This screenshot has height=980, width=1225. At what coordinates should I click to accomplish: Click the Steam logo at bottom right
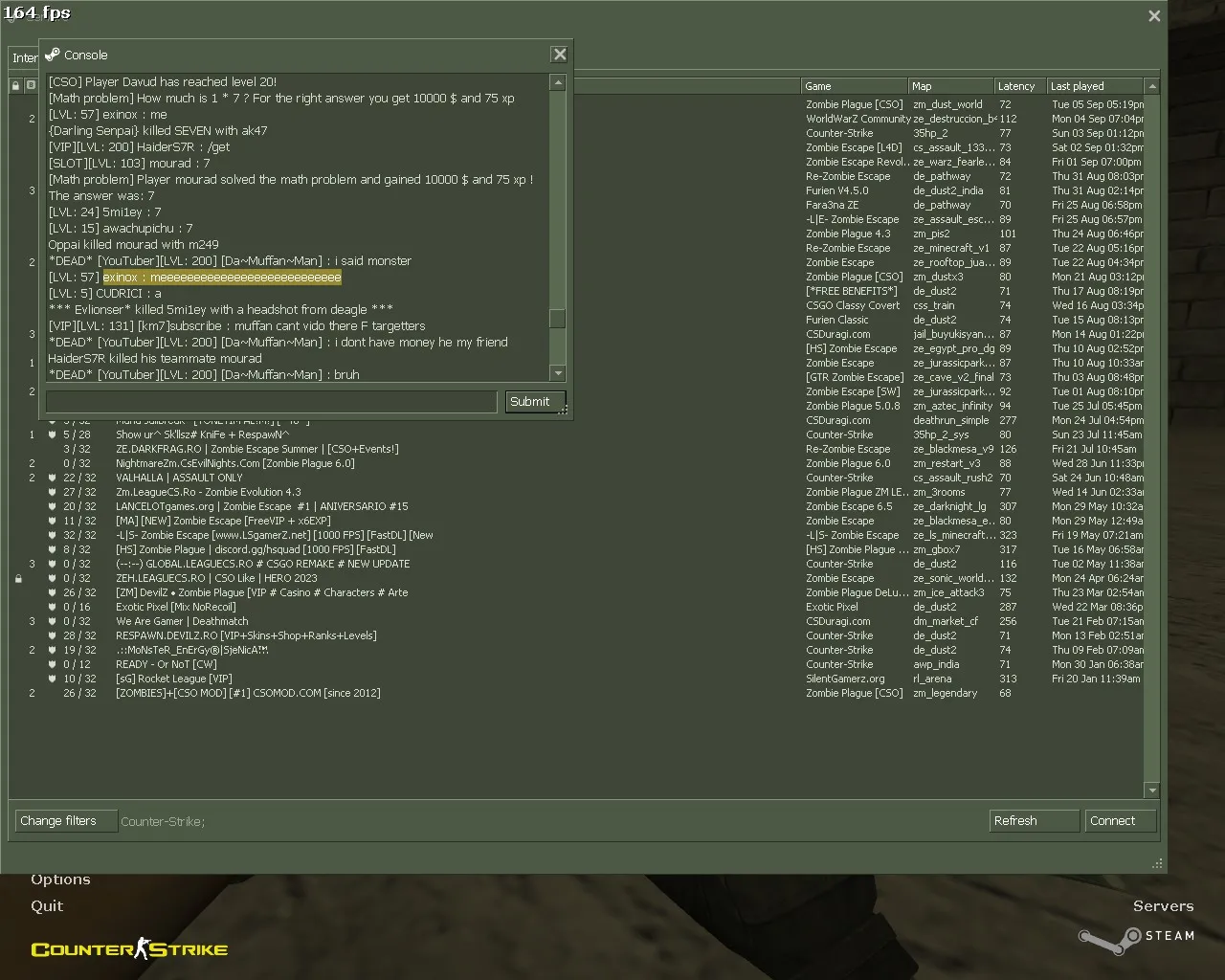click(x=1136, y=938)
